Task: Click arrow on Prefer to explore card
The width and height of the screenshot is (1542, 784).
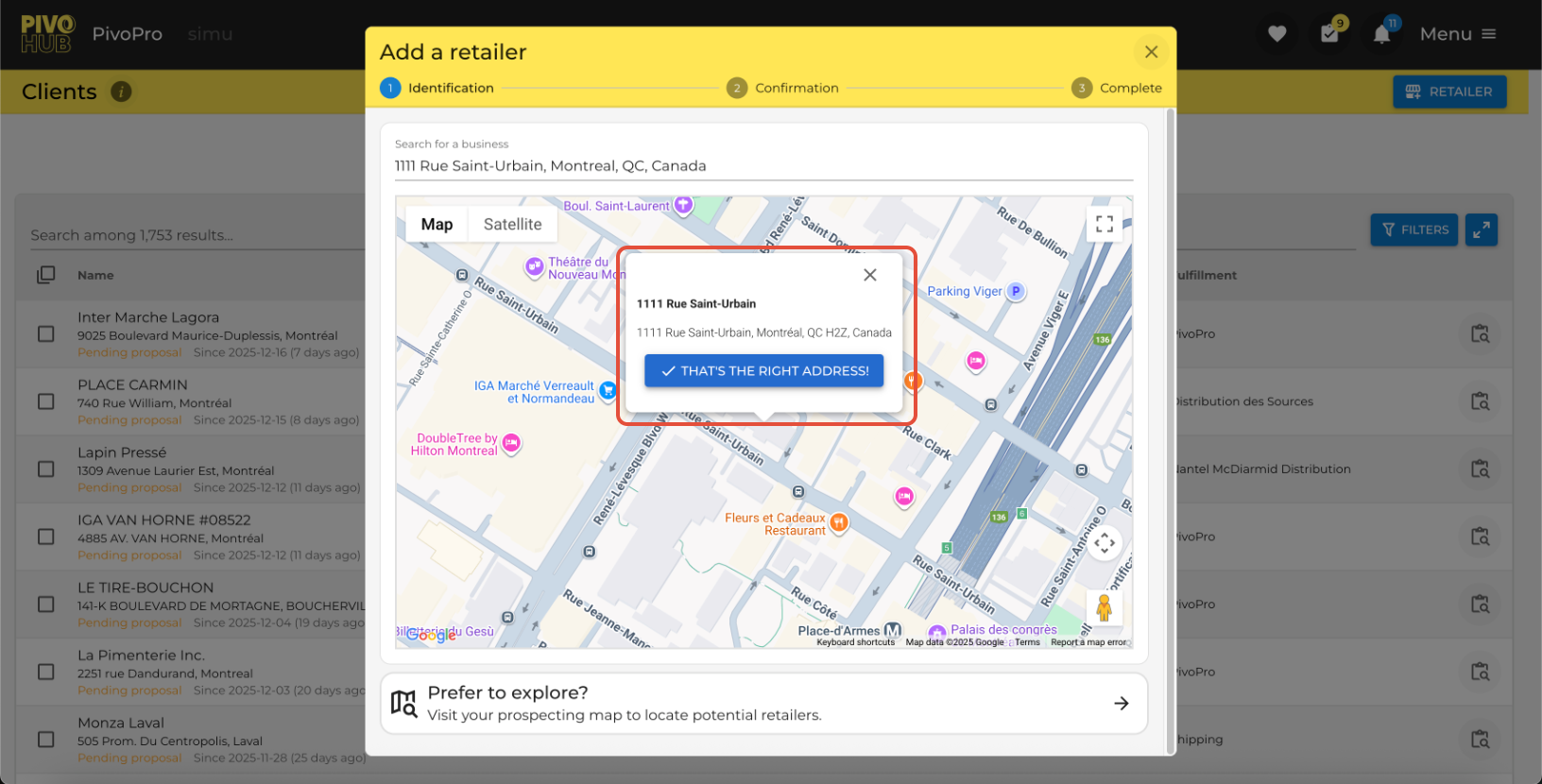Action: [x=1122, y=703]
